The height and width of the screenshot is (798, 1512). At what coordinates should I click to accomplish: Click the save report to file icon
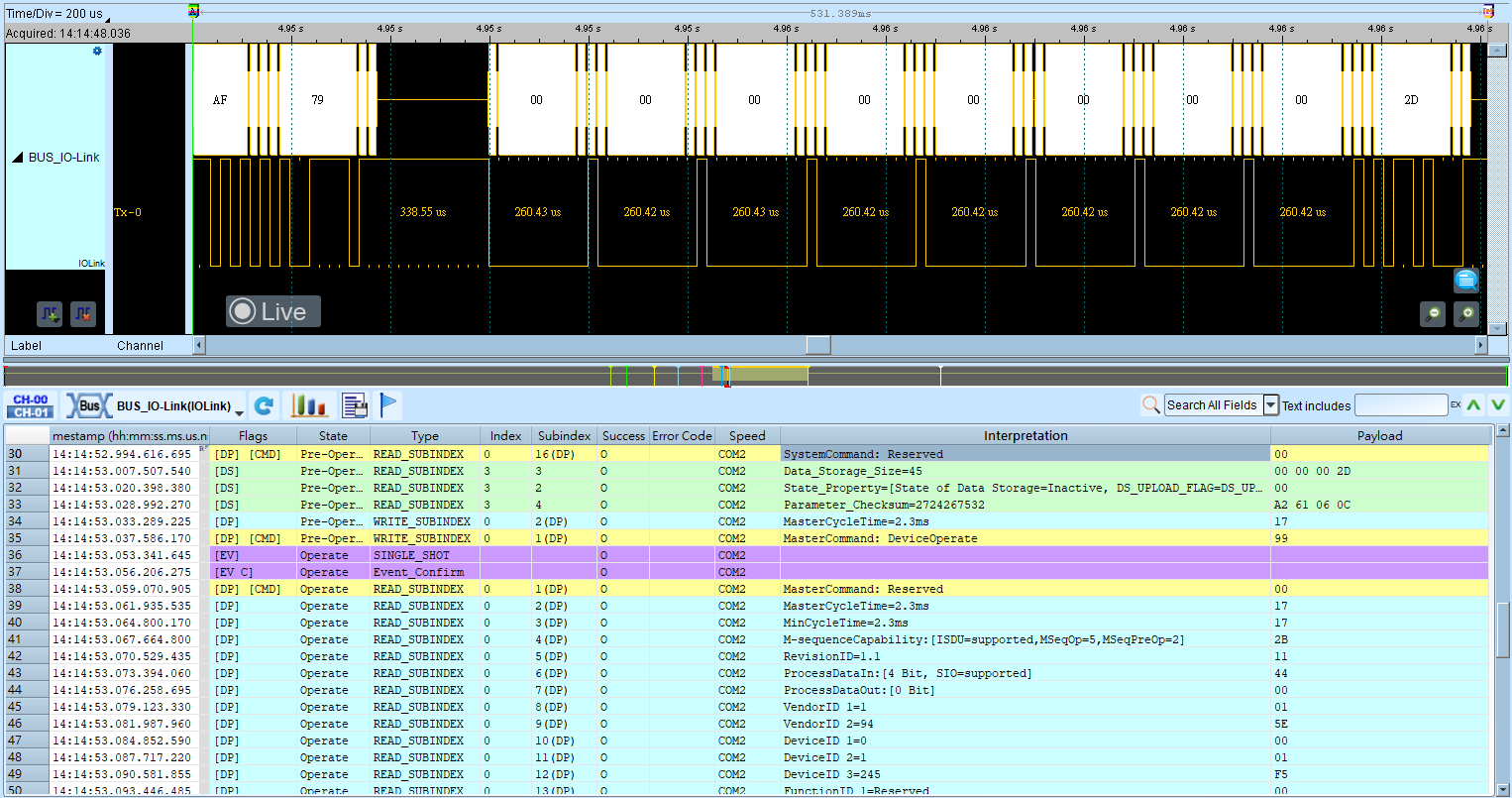click(355, 405)
